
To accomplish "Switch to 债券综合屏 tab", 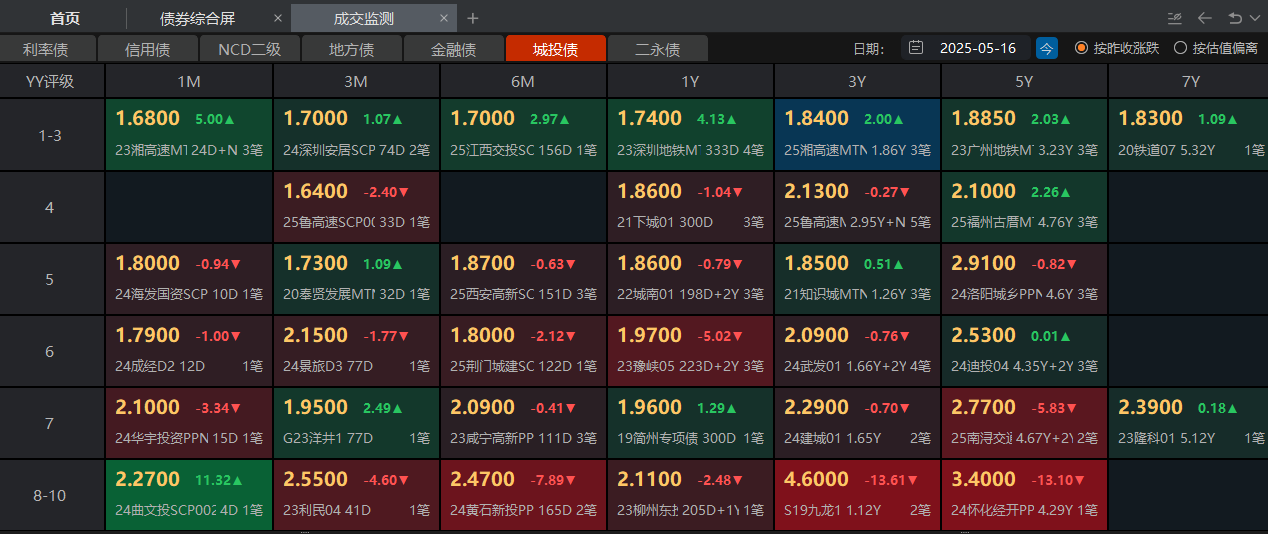I will tap(198, 19).
